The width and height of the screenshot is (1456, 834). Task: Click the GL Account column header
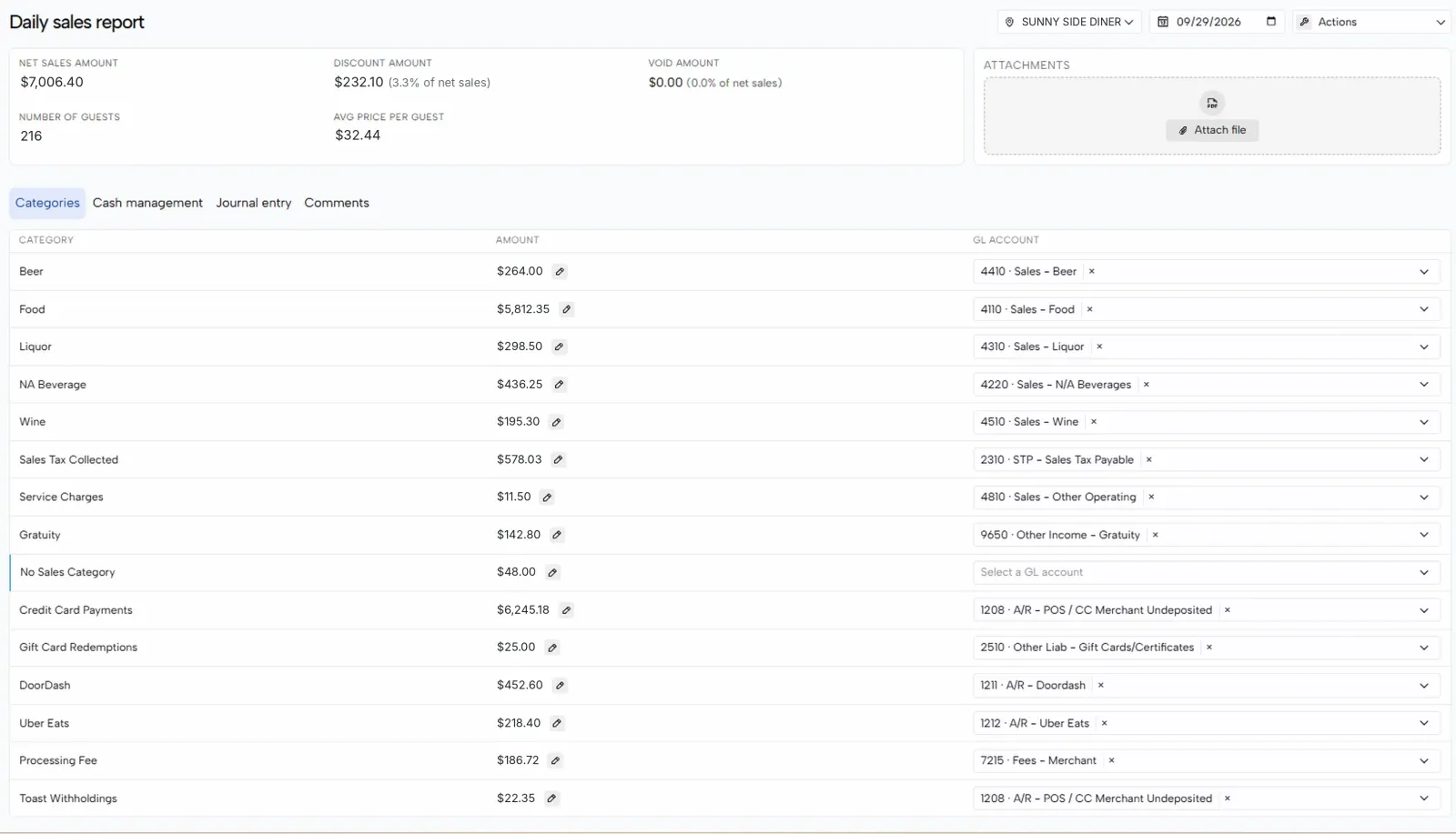point(1006,240)
